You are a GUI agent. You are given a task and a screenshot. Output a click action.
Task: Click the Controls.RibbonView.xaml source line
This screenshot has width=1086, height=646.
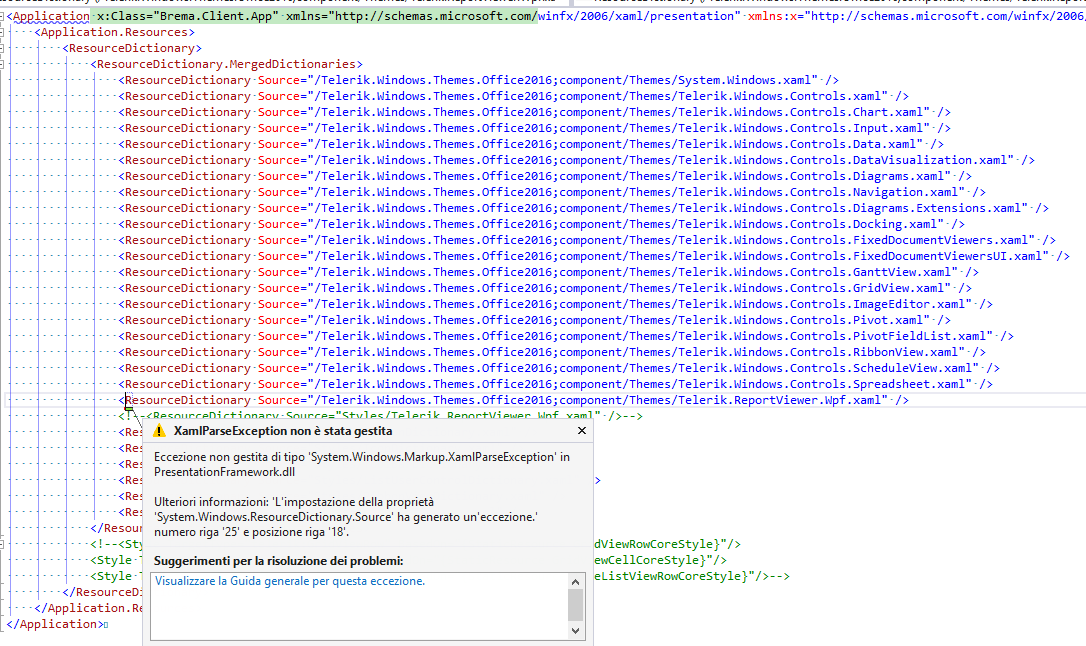[x=551, y=350]
